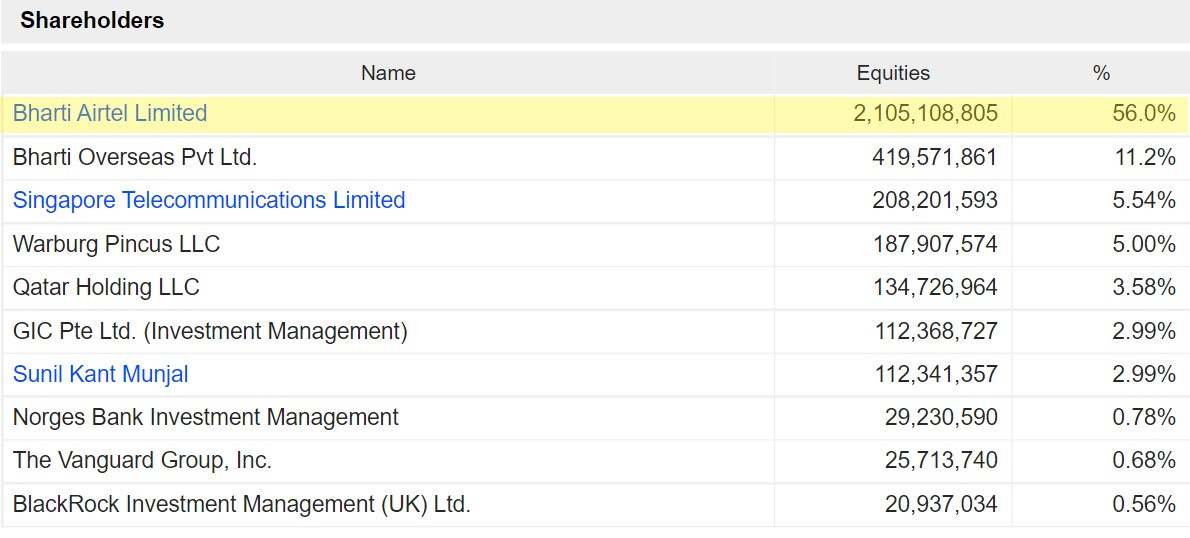
Task: Select the Shareholders section heading
Action: click(x=92, y=20)
